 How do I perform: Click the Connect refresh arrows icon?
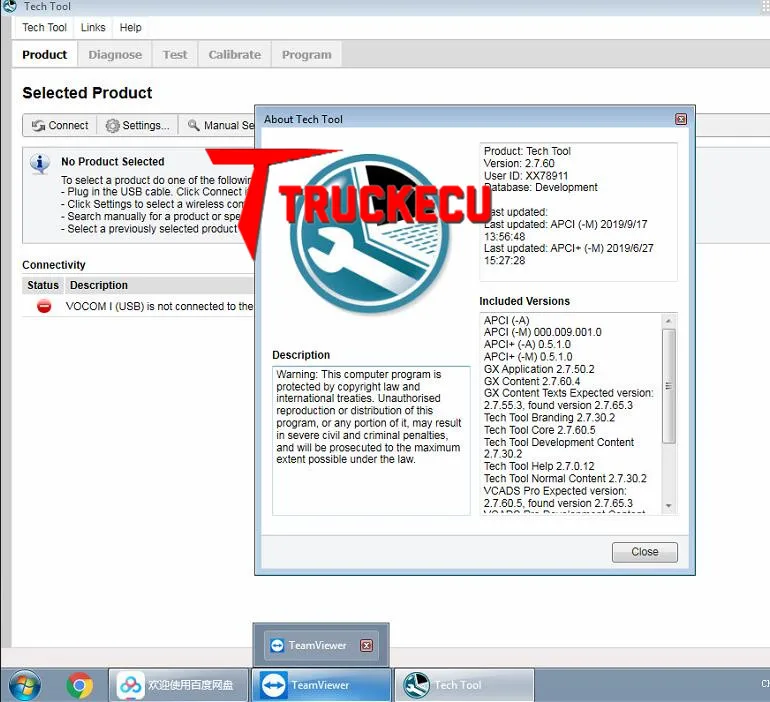coord(38,126)
